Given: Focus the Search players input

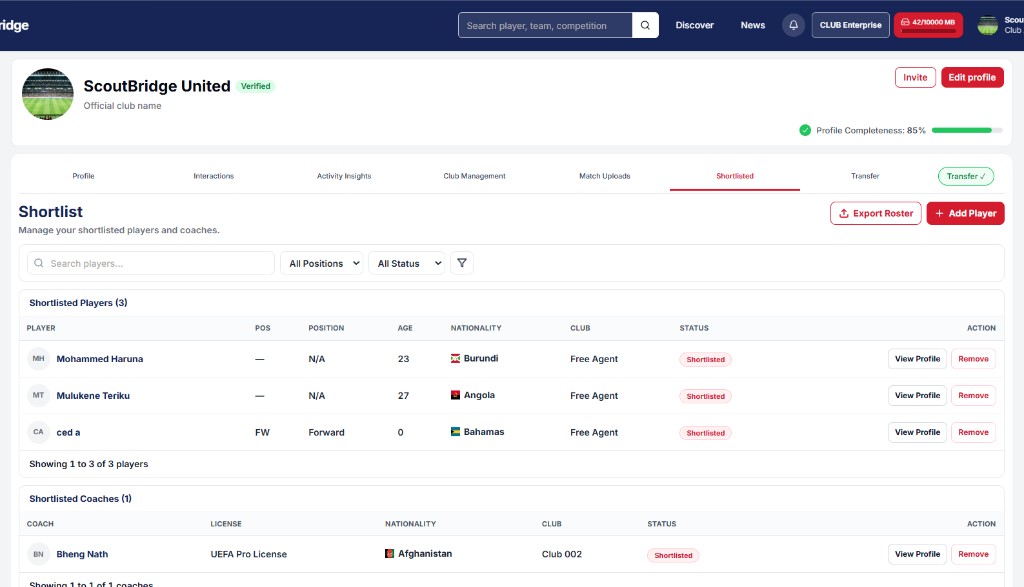Looking at the screenshot, I should coord(151,263).
